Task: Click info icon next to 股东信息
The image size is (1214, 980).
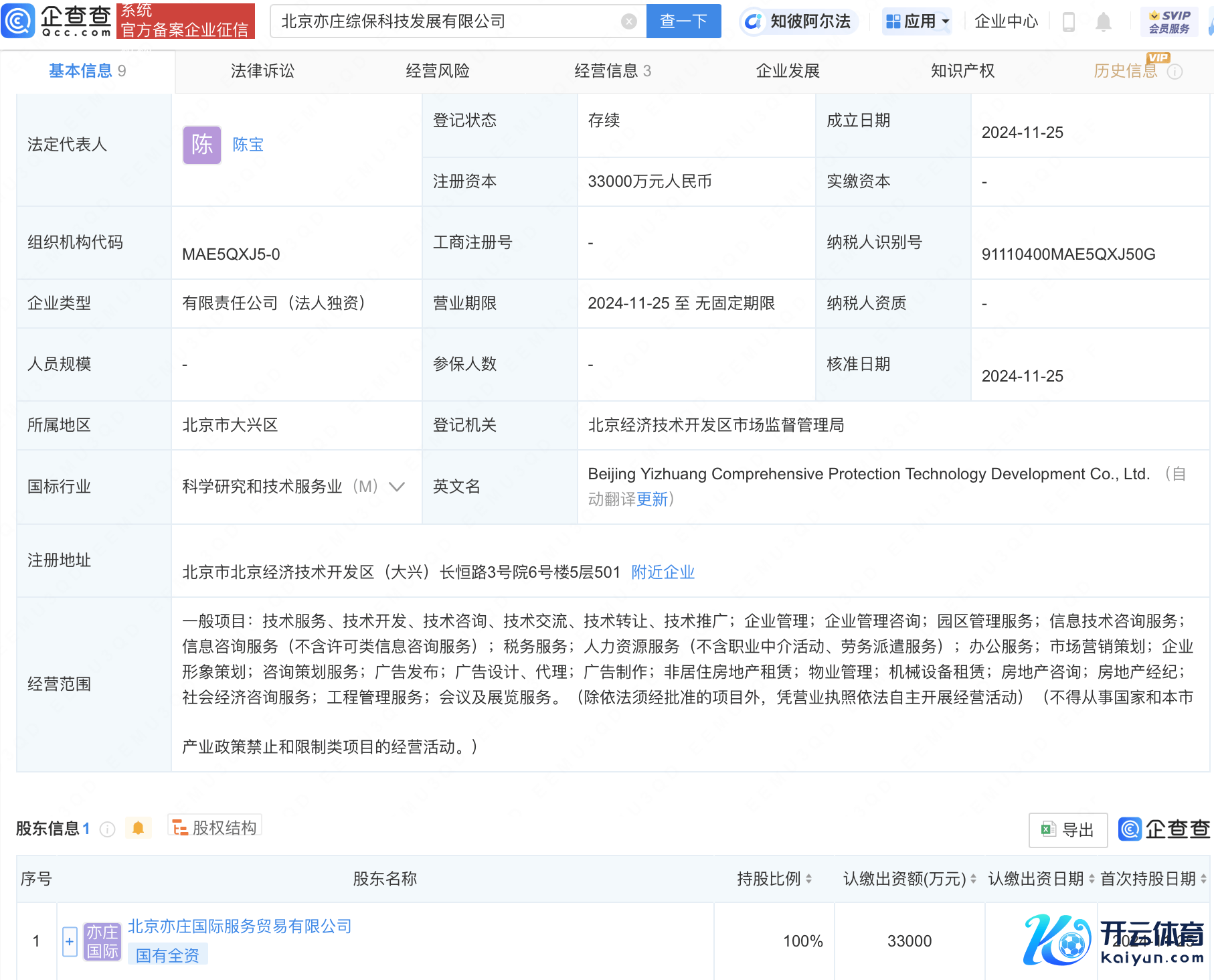Action: [x=107, y=829]
